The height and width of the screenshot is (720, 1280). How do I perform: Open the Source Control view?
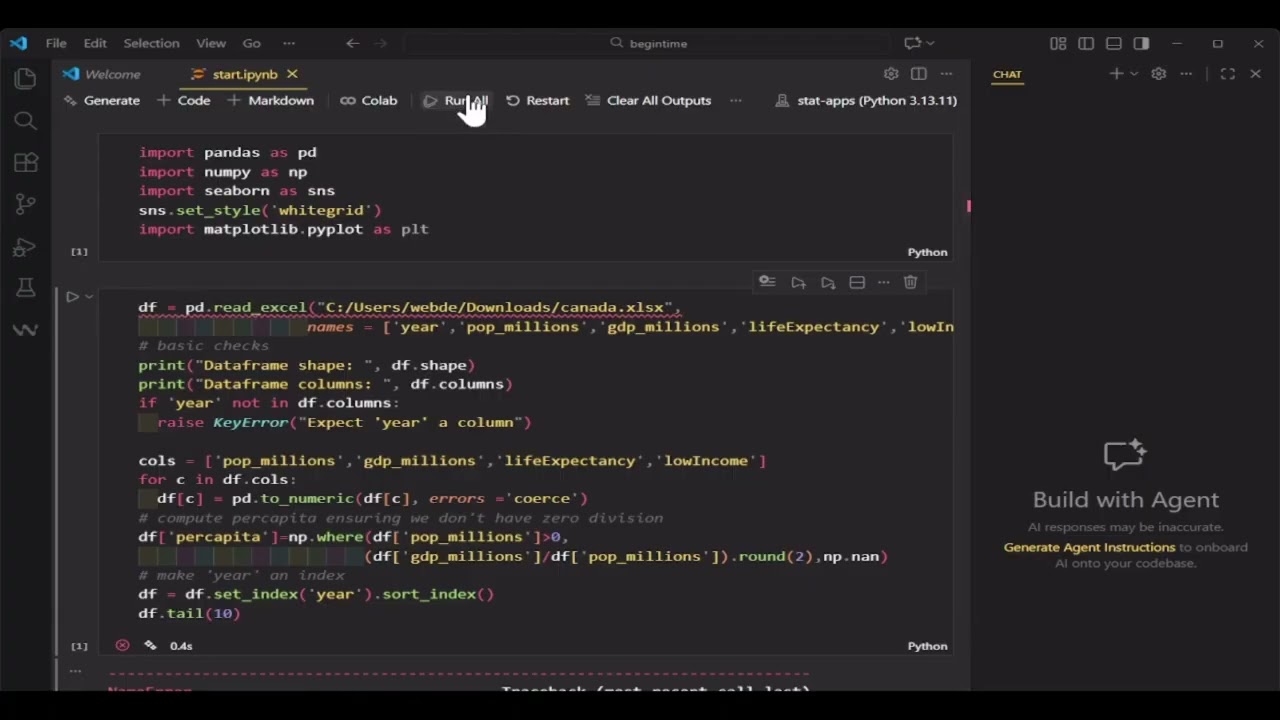point(25,204)
